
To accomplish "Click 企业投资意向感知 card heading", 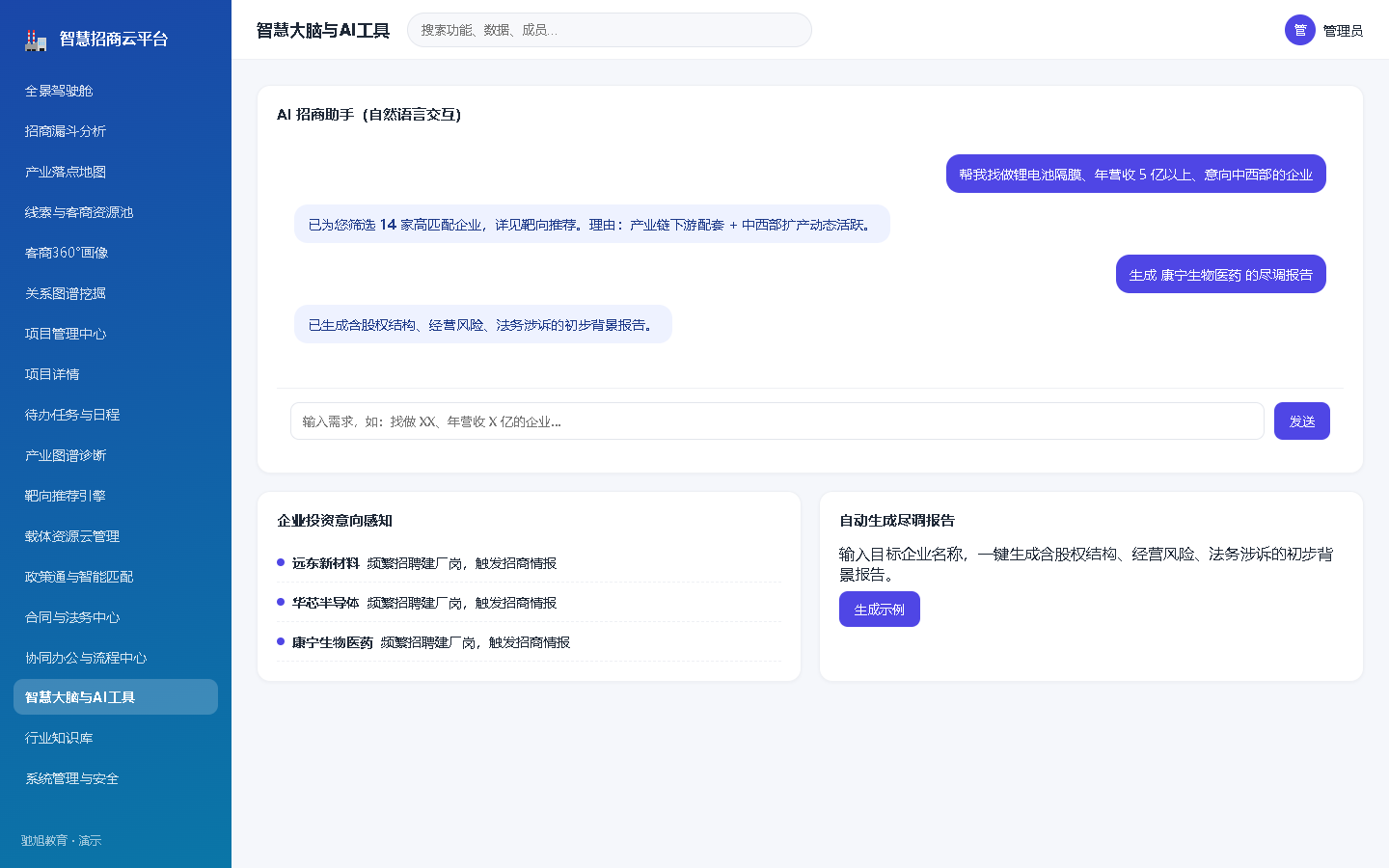I will (x=335, y=521).
